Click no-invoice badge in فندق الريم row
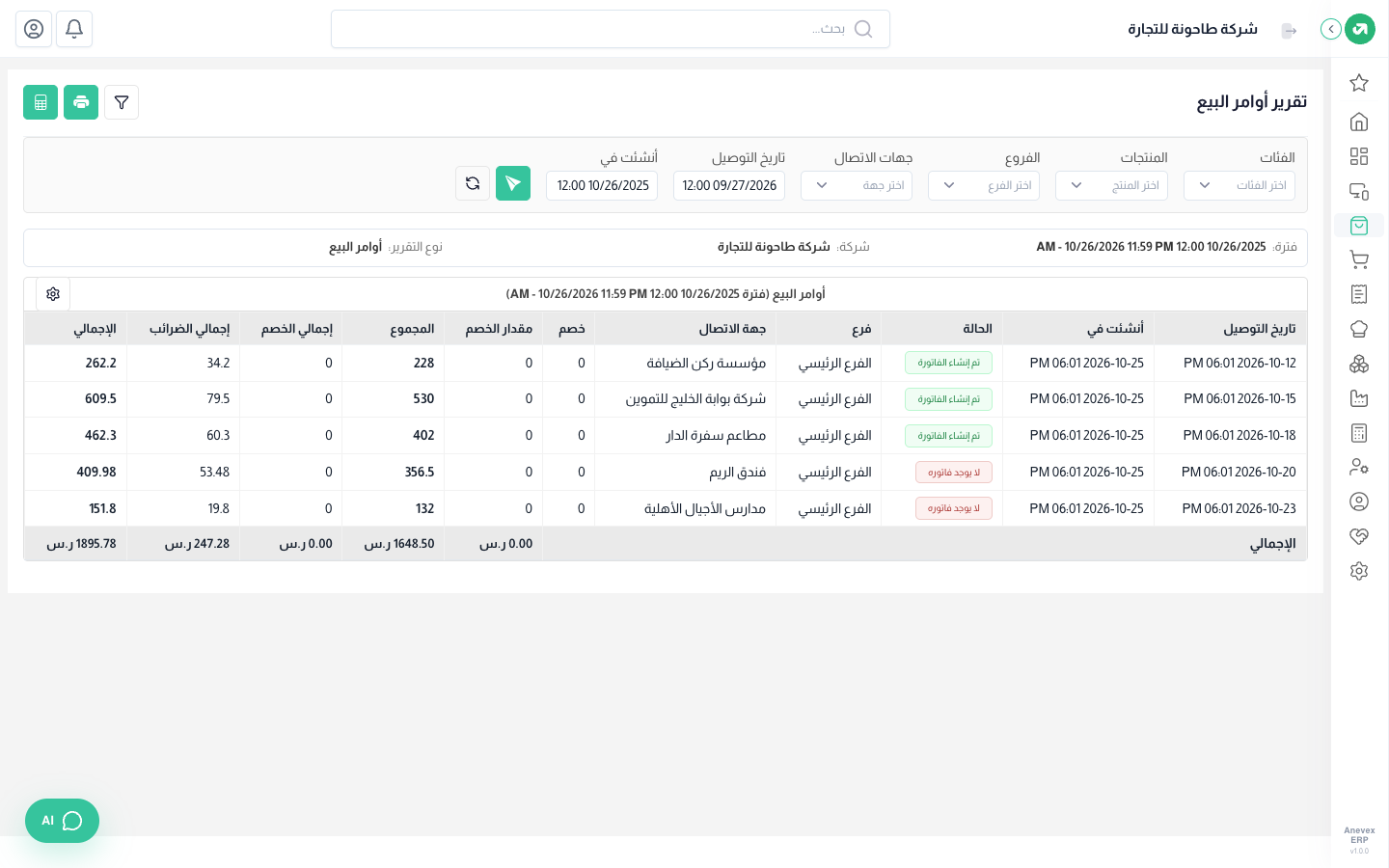The height and width of the screenshot is (868, 1389). 954,473
